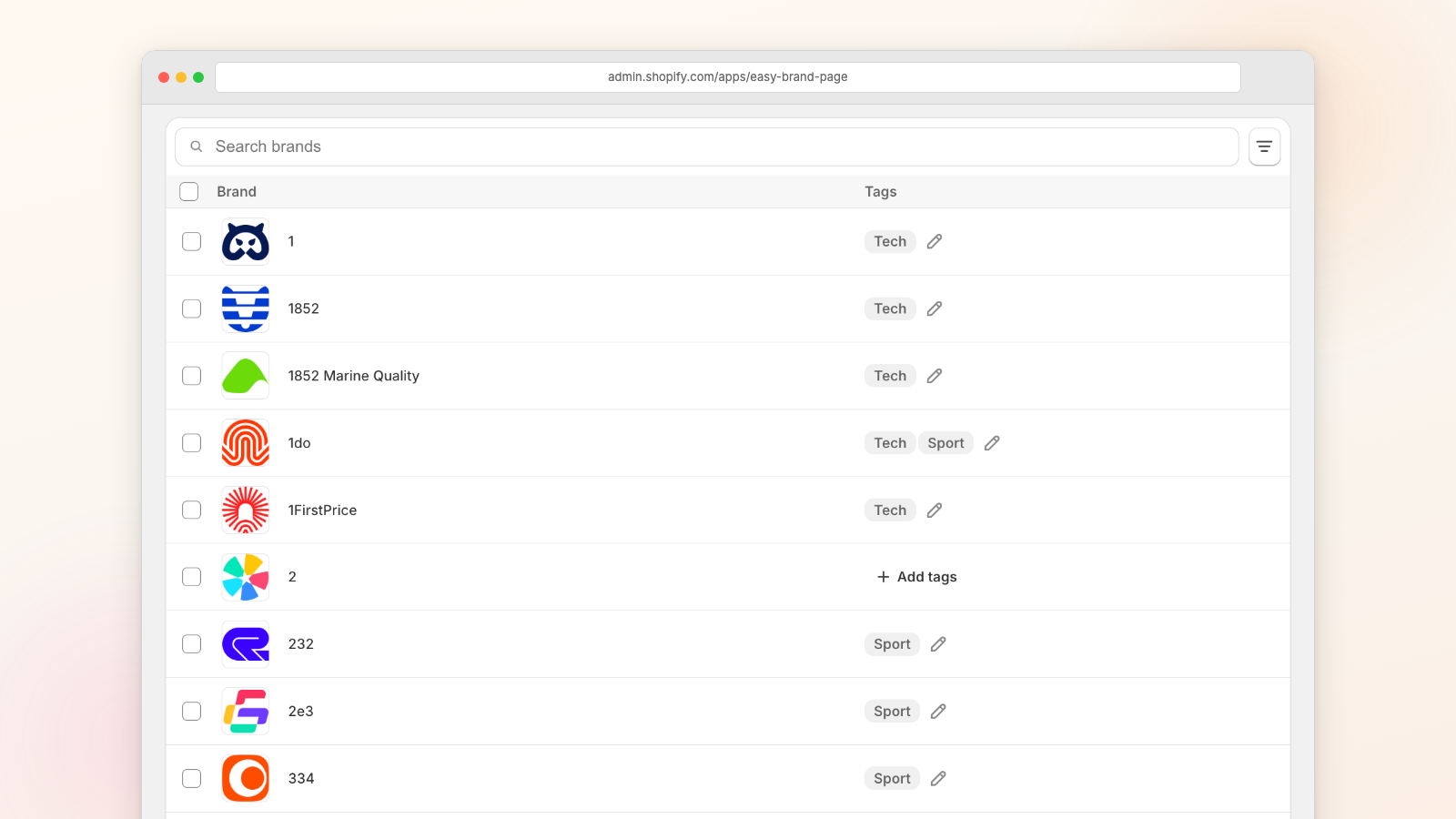Viewport: 1456px width, 819px height.
Task: Open the 2e3 brand name
Action: (300, 712)
